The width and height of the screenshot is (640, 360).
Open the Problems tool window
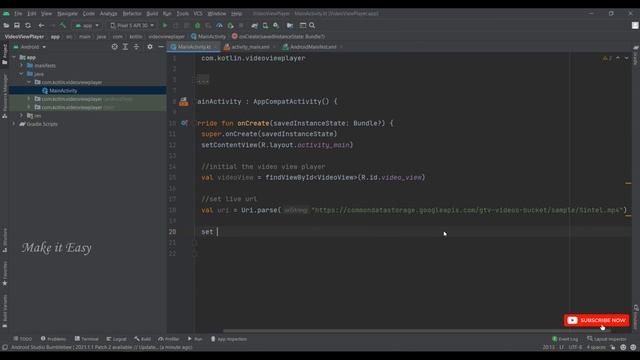(x=53, y=339)
